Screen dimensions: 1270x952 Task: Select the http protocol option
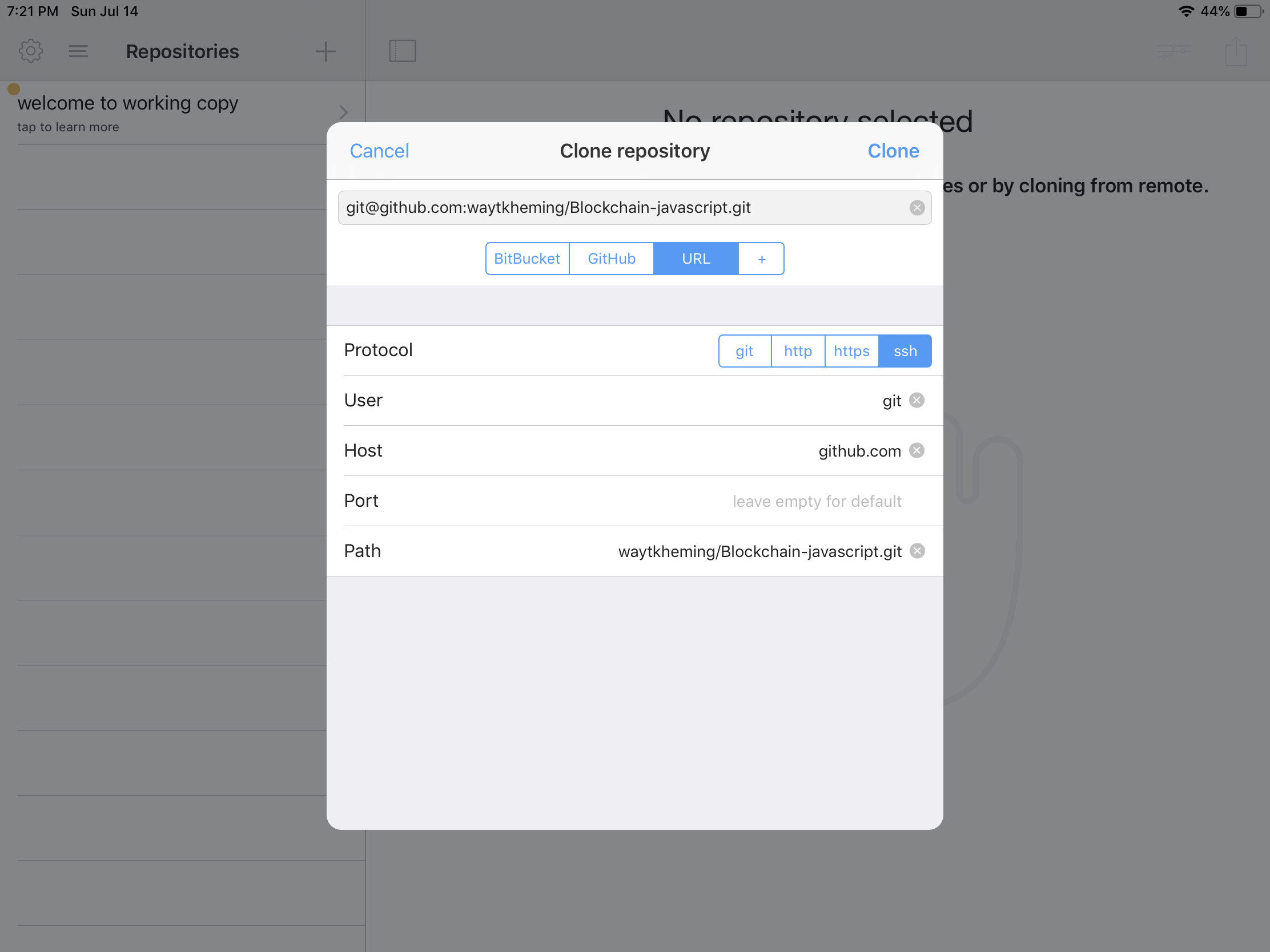(x=798, y=351)
